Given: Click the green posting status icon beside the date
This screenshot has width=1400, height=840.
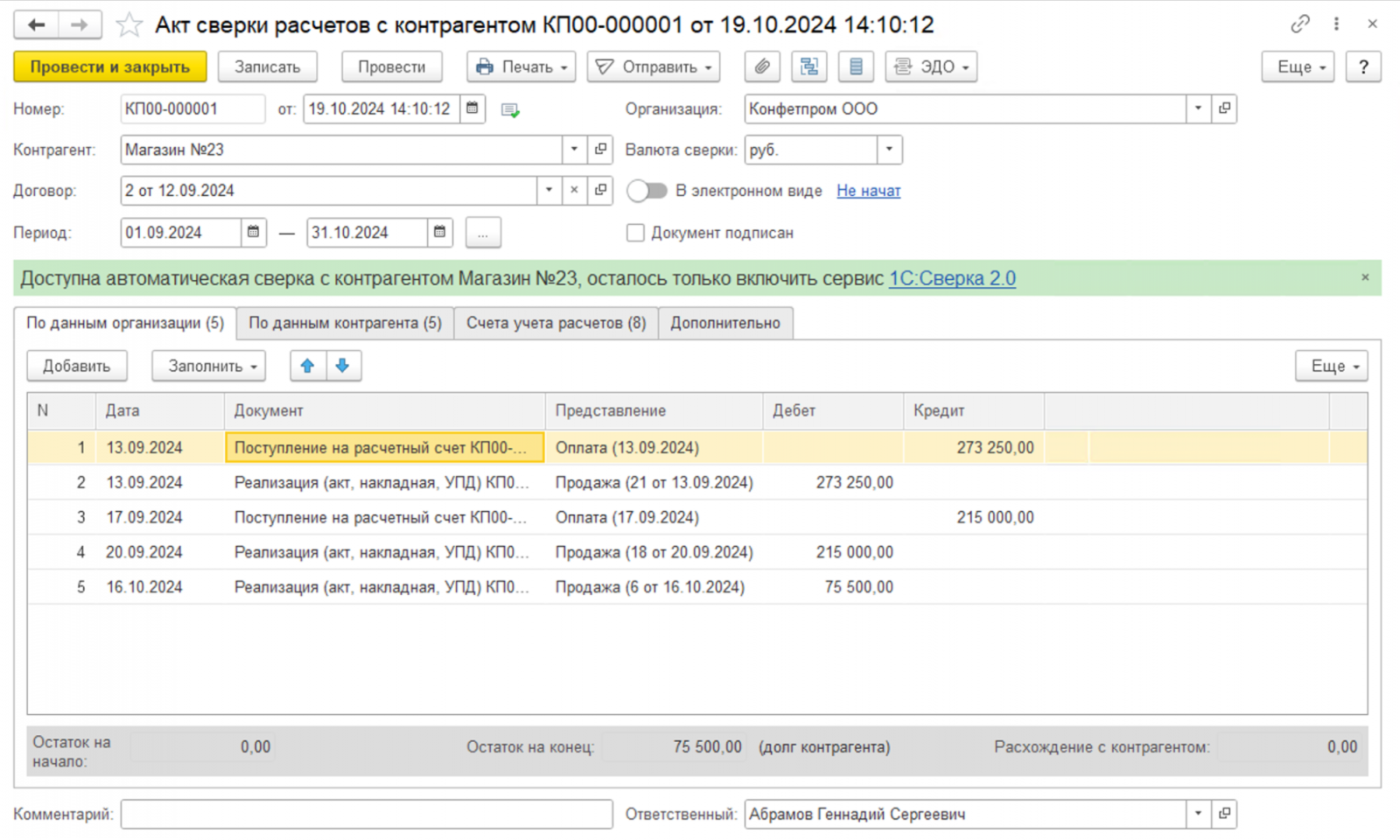Looking at the screenshot, I should pyautogui.click(x=510, y=109).
